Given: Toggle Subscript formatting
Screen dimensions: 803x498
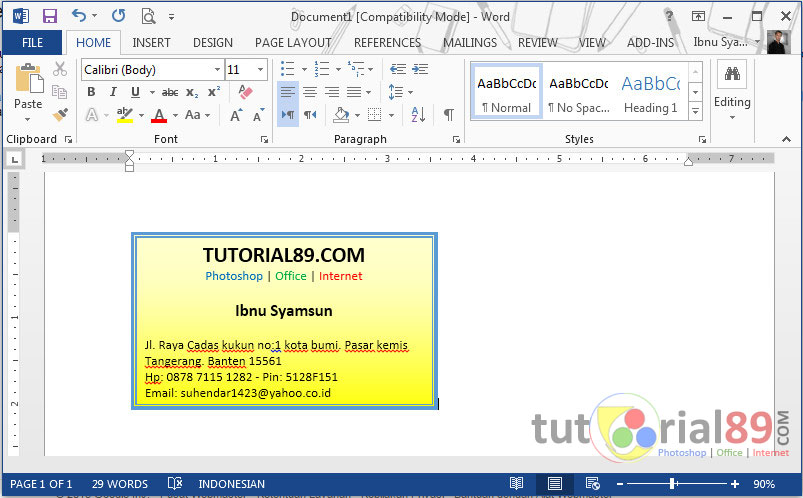Looking at the screenshot, I should tap(192, 92).
